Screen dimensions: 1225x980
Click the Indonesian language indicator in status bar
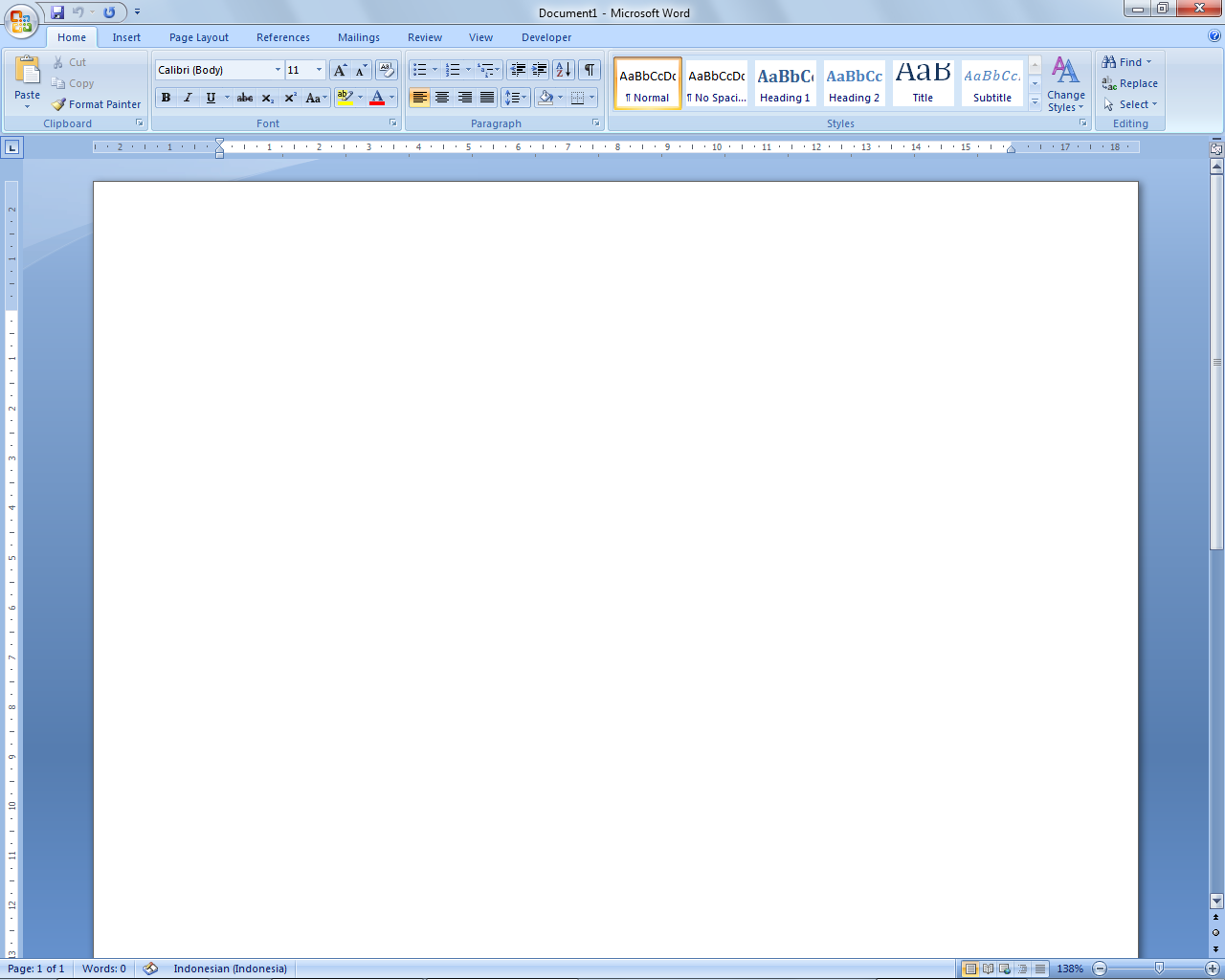click(x=230, y=969)
